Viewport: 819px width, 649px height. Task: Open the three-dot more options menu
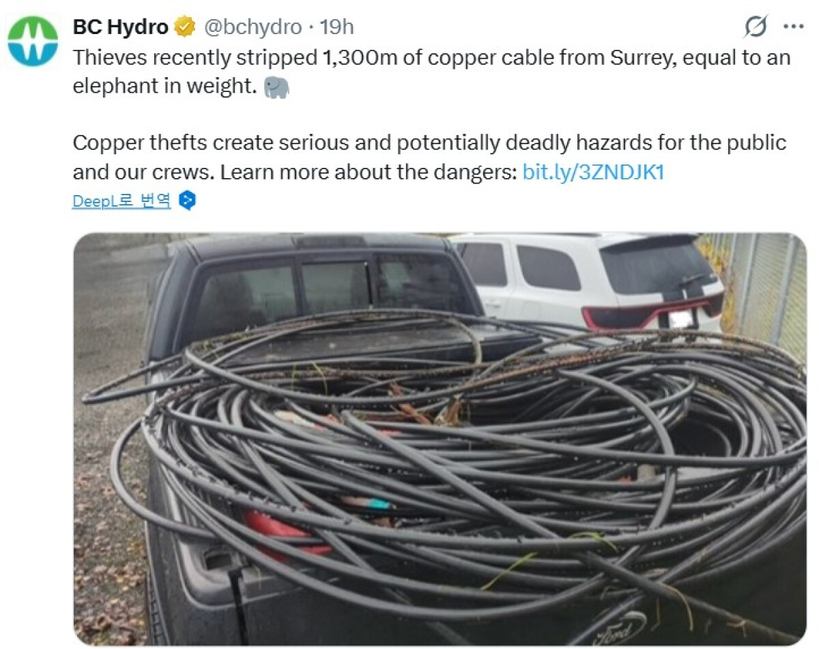click(x=793, y=26)
